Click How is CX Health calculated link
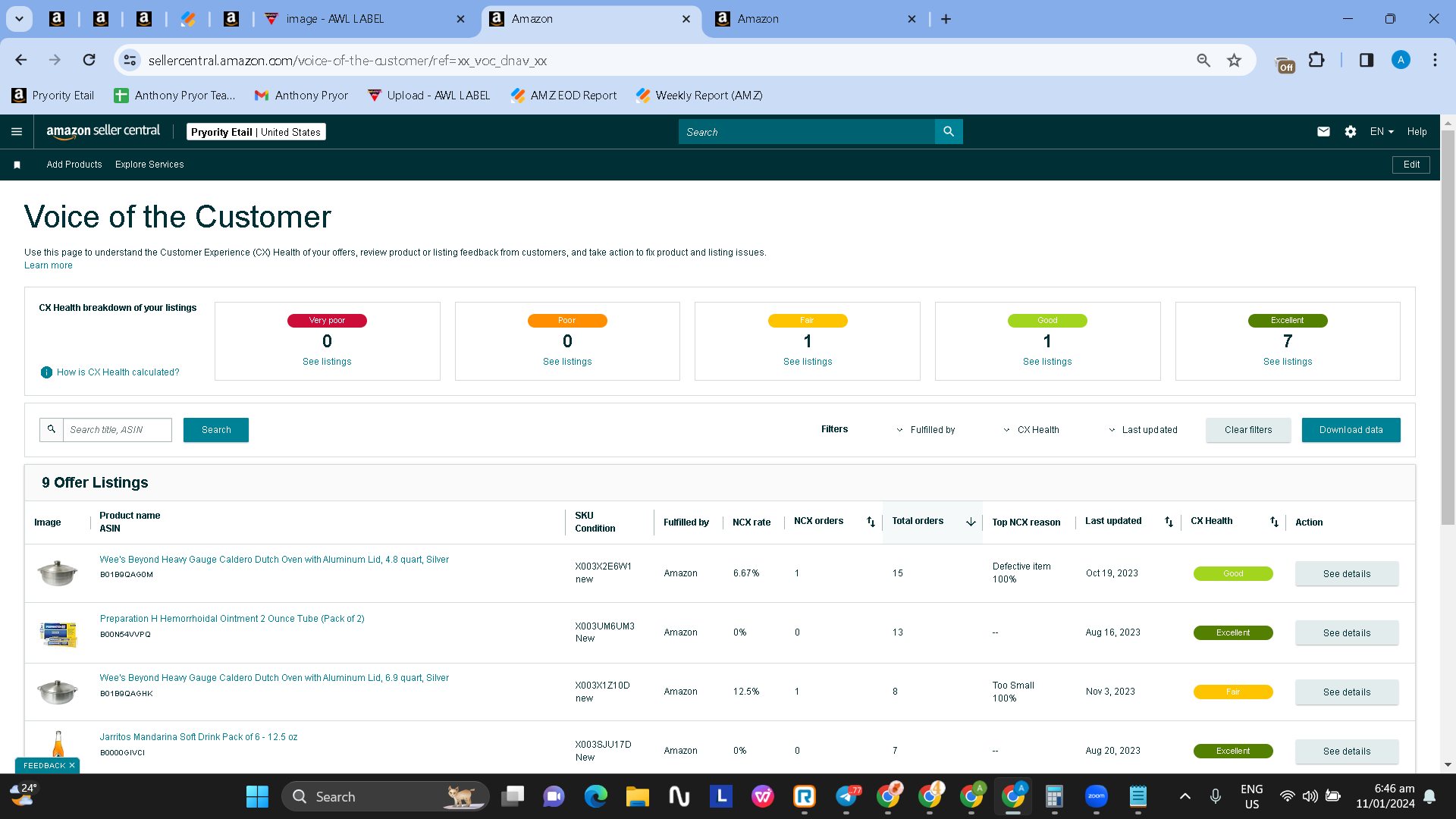1456x819 pixels. coord(118,372)
